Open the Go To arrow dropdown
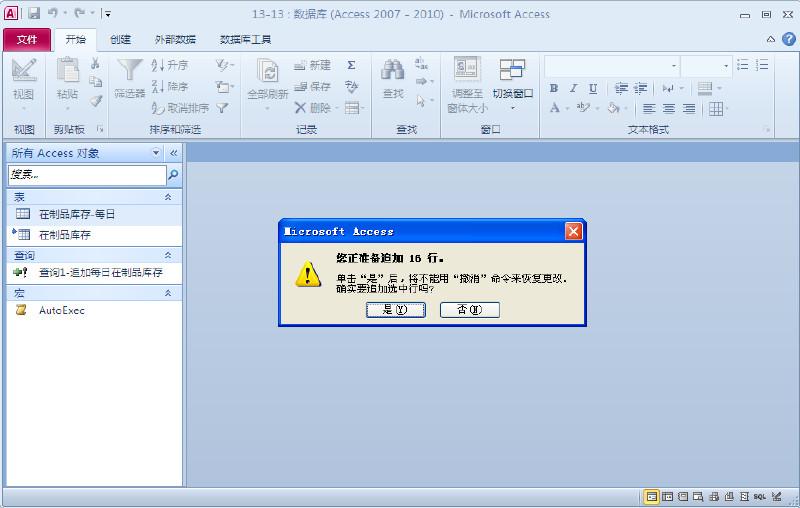This screenshot has width=800, height=508. pyautogui.click(x=424, y=82)
